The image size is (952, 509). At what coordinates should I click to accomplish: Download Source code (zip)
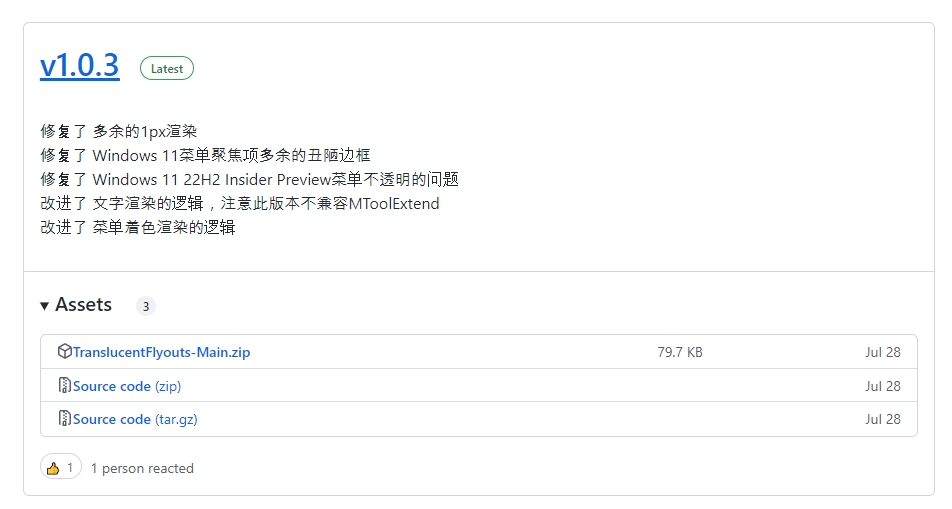[x=127, y=386]
